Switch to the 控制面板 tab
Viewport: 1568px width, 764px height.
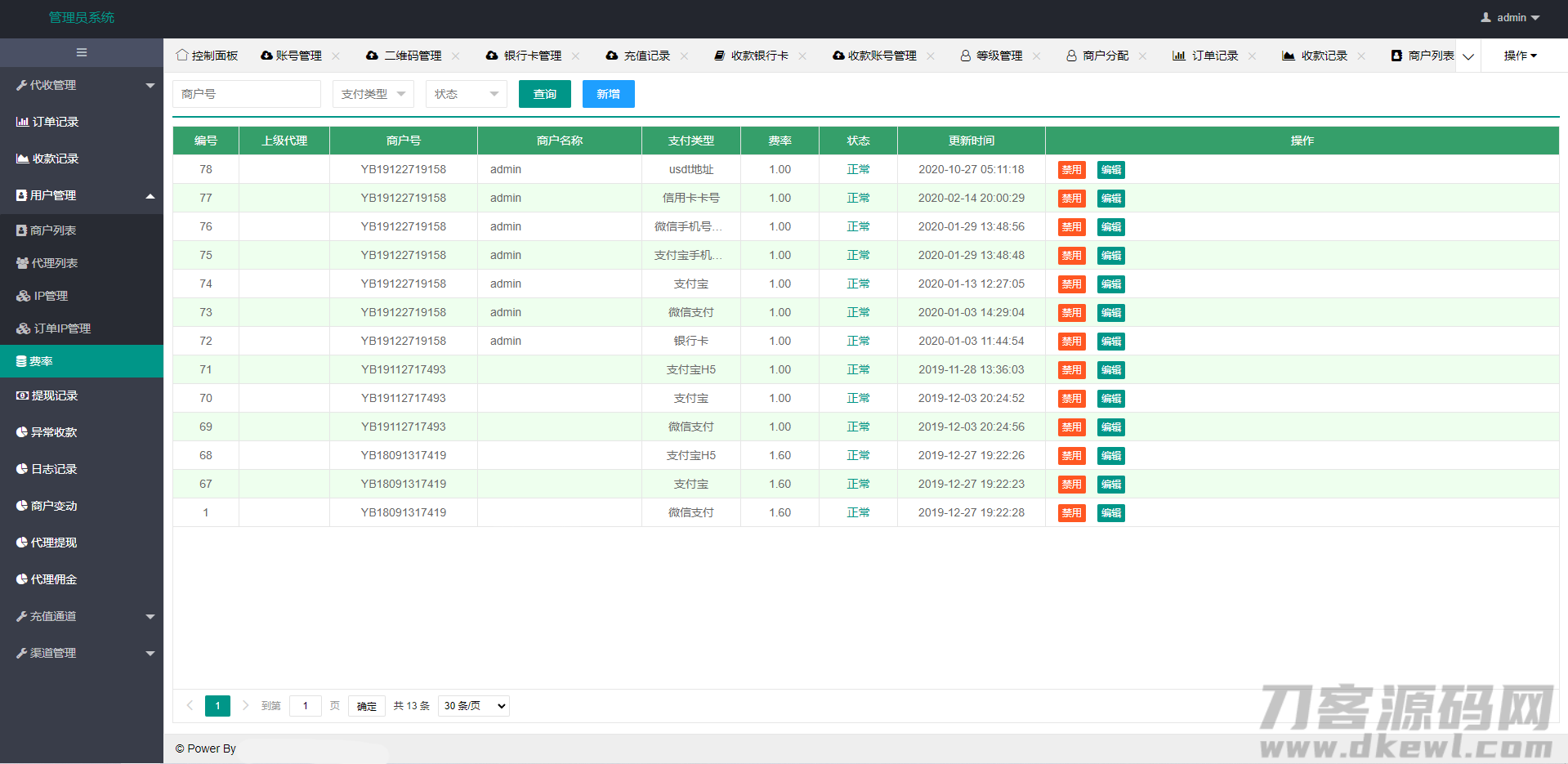pos(208,56)
